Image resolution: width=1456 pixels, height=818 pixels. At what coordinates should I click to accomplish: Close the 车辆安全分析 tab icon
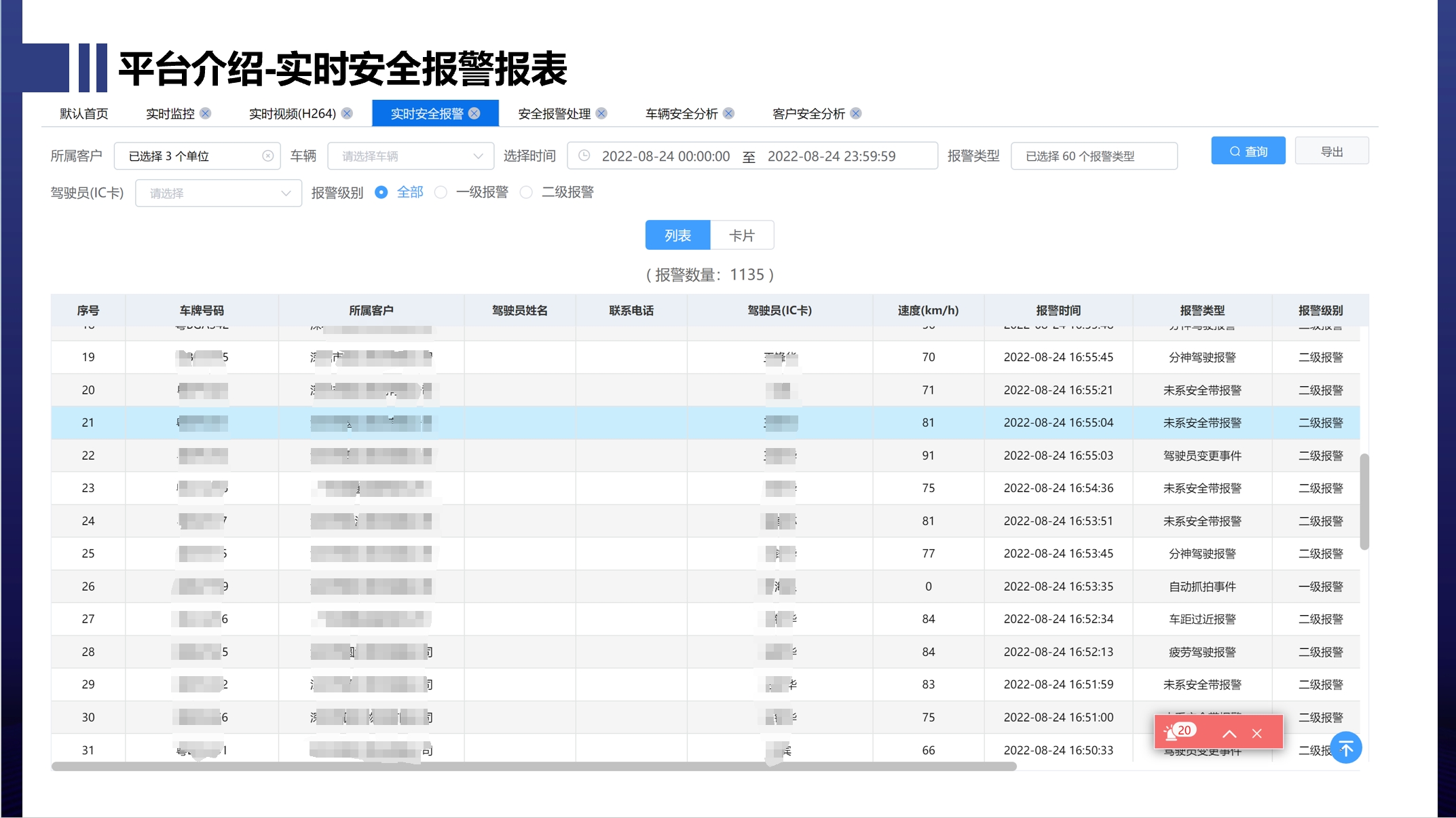[x=728, y=113]
